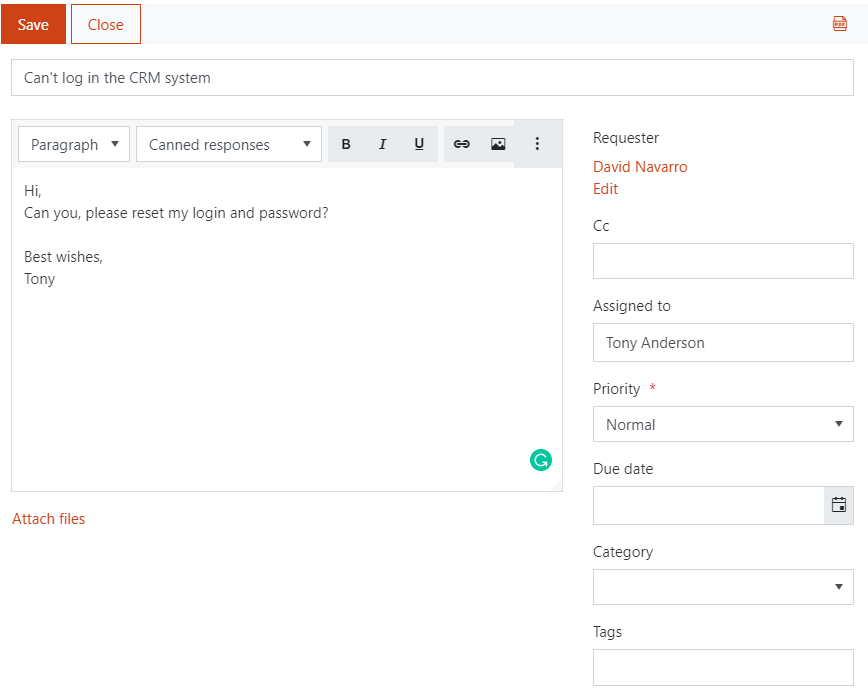Insert an image into the message
This screenshot has height=699, width=868.
pos(498,144)
